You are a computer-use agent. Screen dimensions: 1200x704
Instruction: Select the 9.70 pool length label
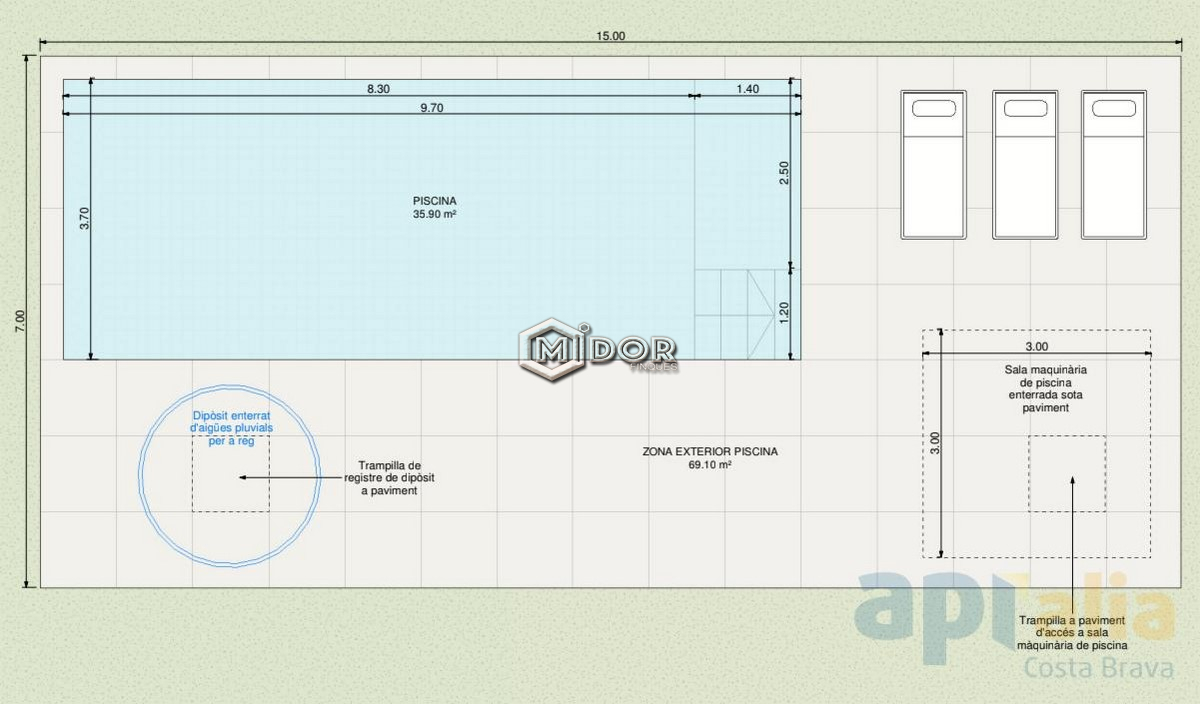[x=431, y=108]
